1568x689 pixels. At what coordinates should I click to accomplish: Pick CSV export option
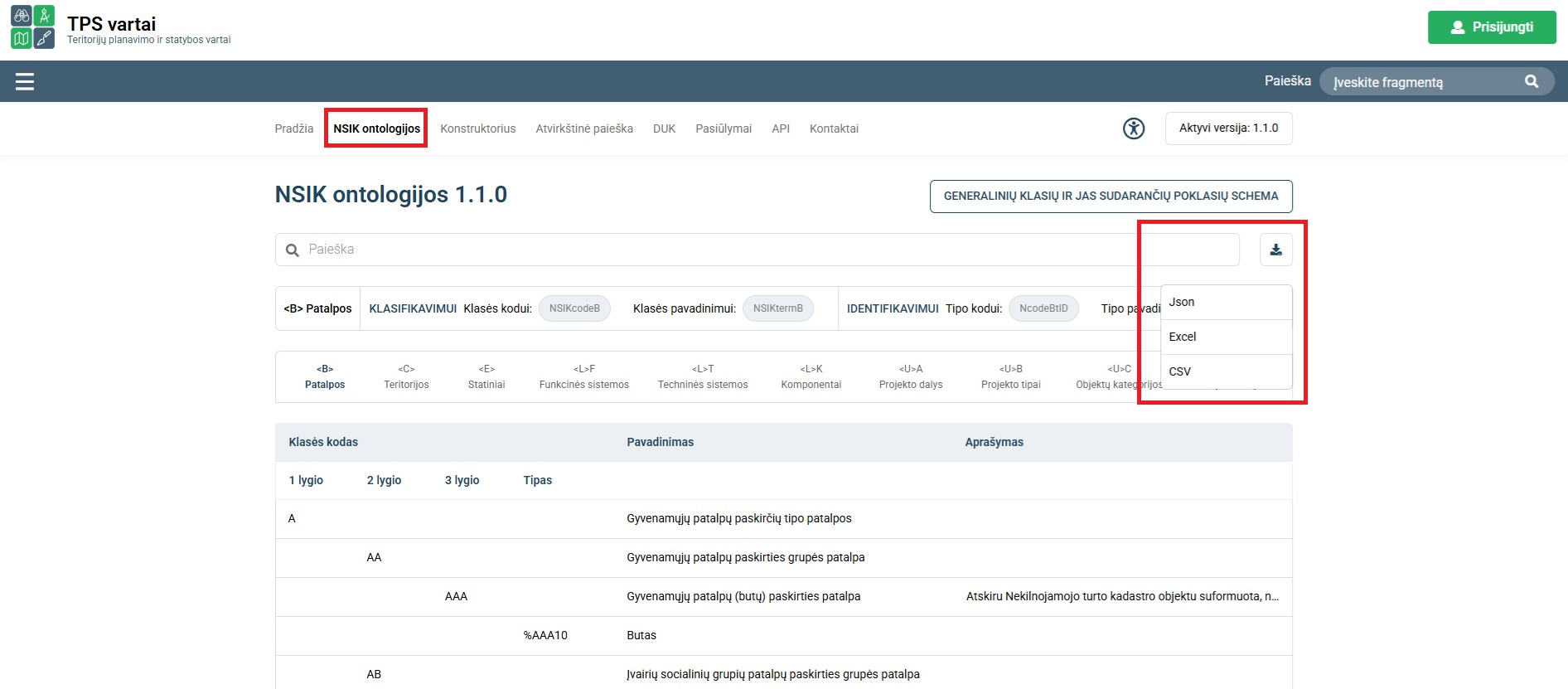click(1226, 371)
